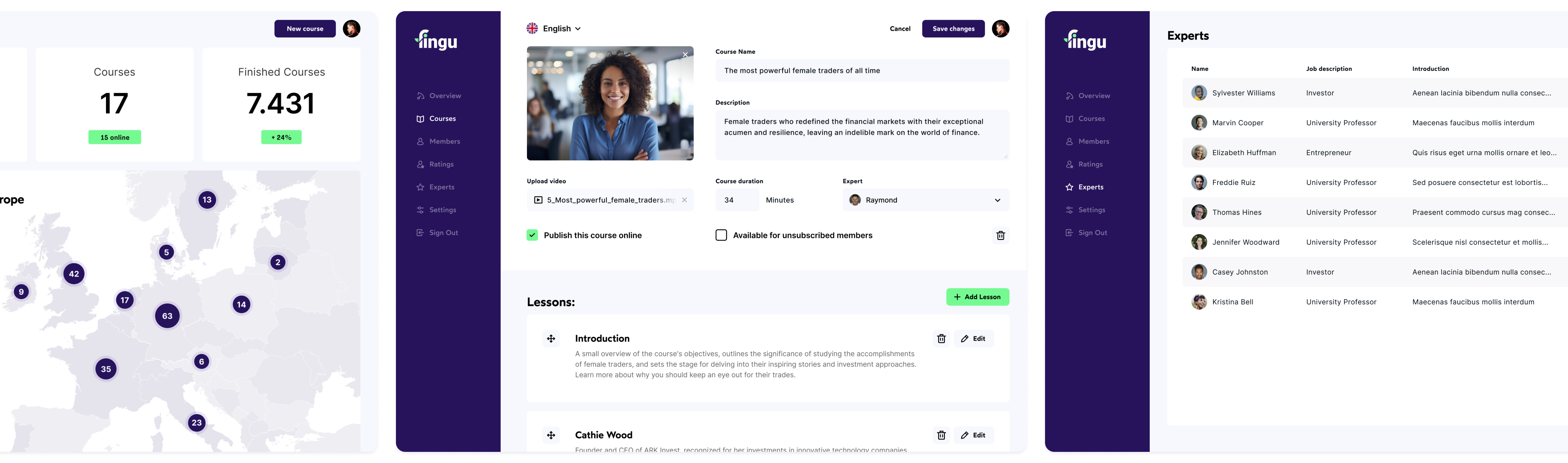Screen dimensions: 1568x463
Task: Focus the course duration field with 34
Action: tap(737, 200)
